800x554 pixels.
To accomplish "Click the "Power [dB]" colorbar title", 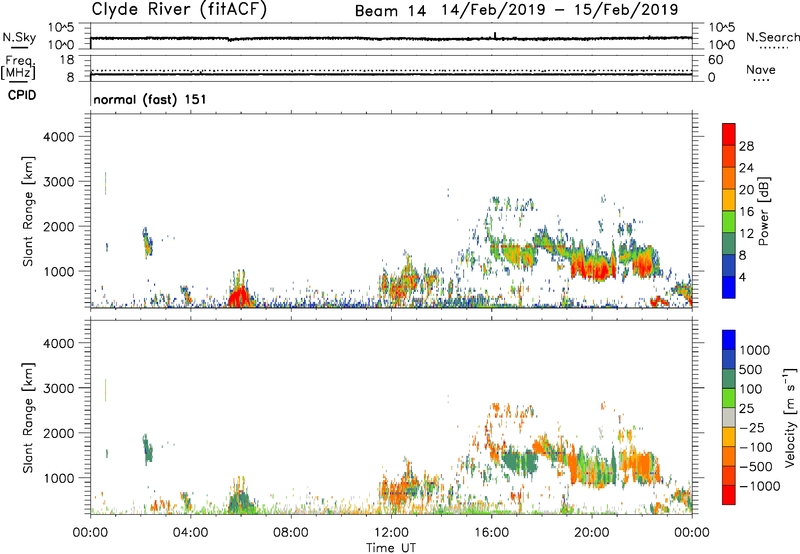I will tap(763, 211).
